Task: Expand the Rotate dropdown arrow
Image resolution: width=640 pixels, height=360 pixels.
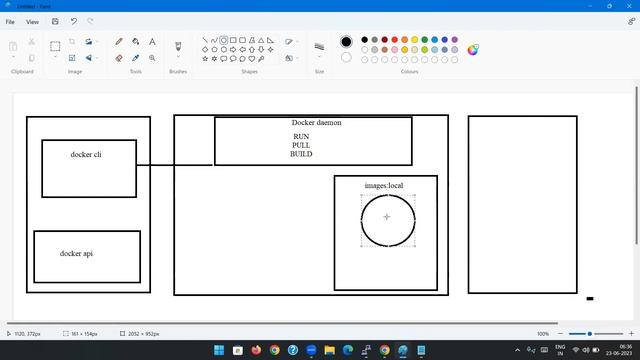Action: [x=97, y=42]
